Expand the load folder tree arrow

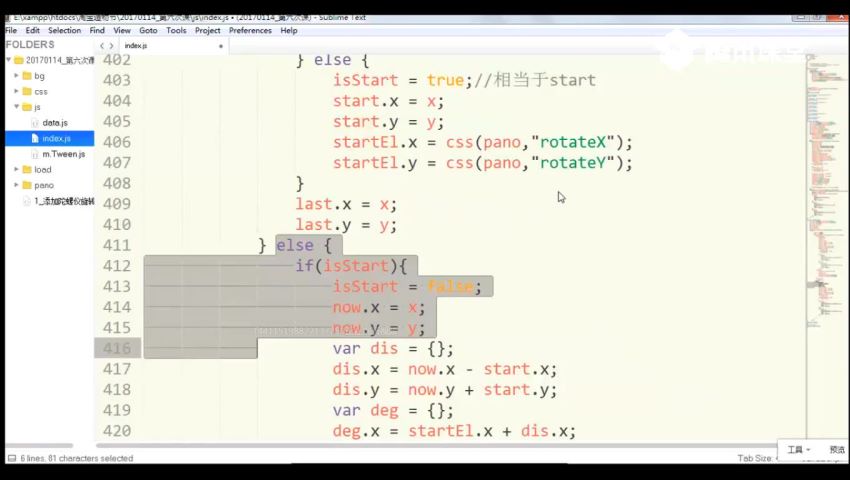click(16, 170)
